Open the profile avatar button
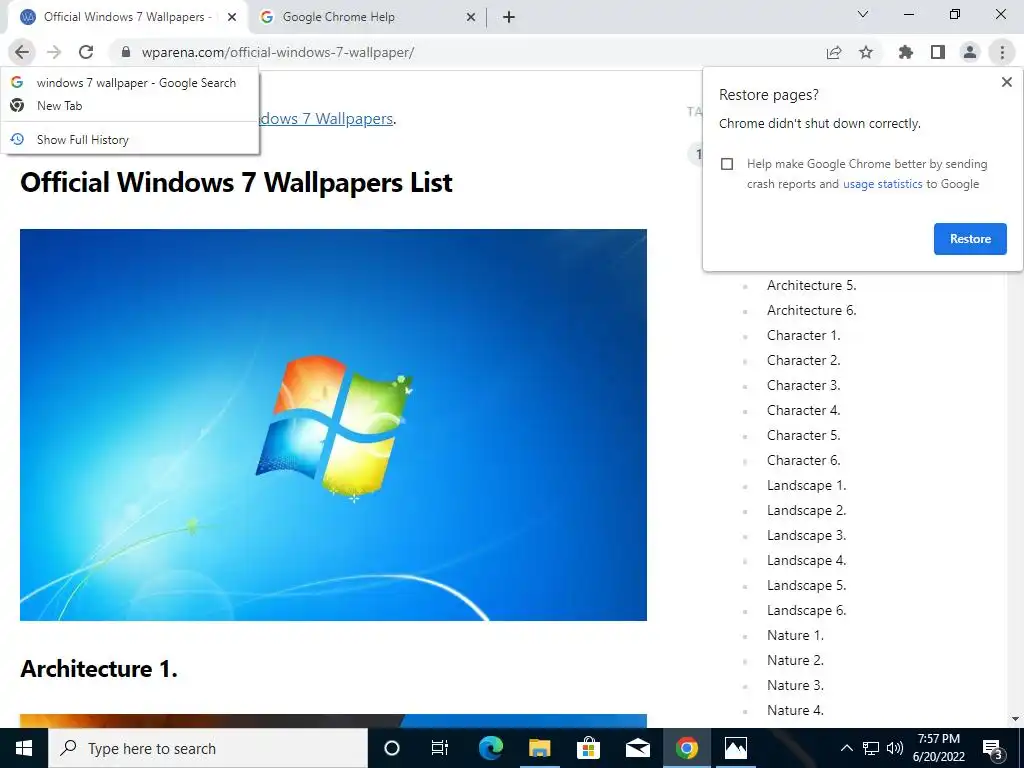This screenshot has height=768, width=1024. click(x=970, y=52)
